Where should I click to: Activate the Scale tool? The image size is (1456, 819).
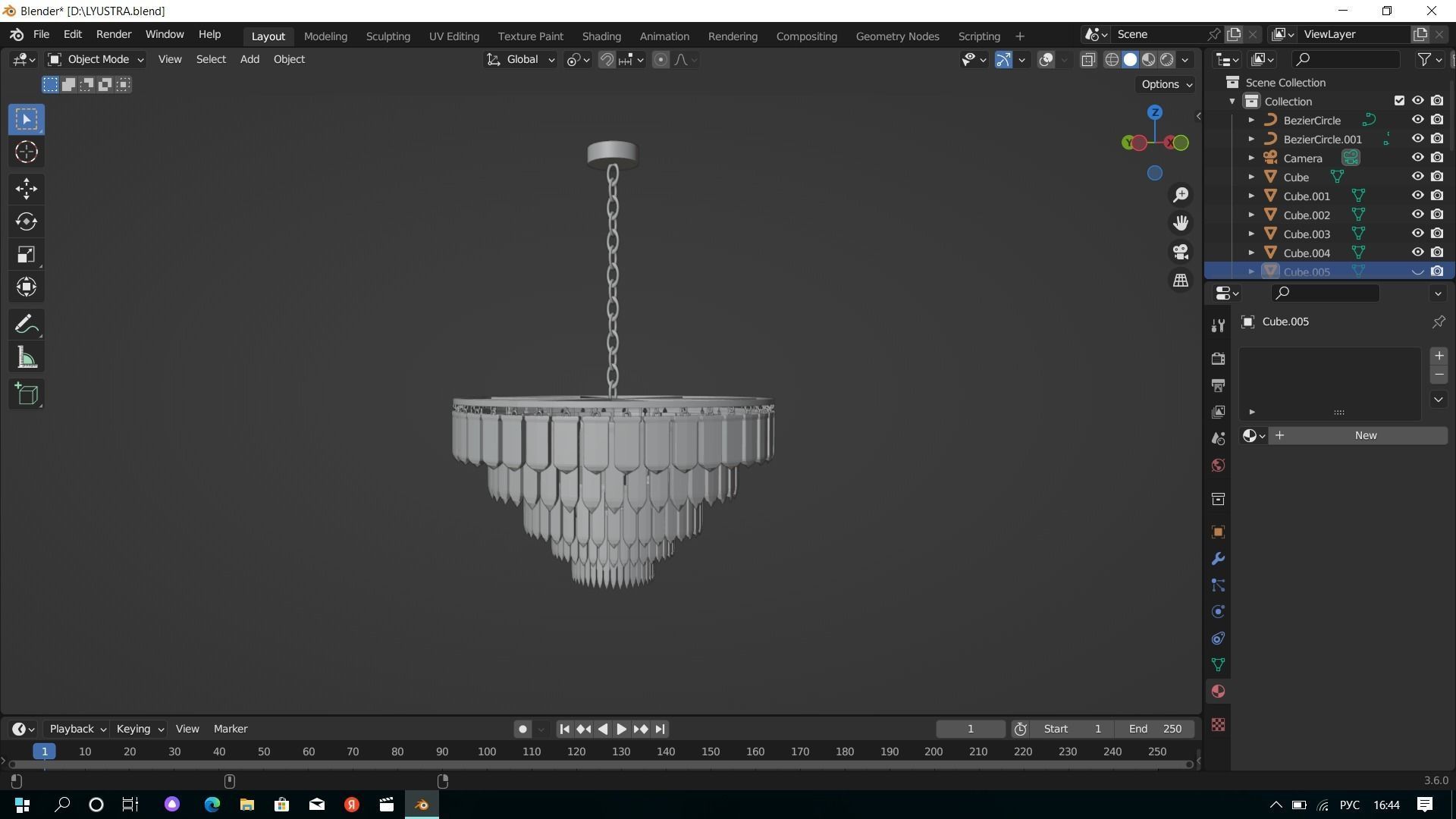[27, 255]
